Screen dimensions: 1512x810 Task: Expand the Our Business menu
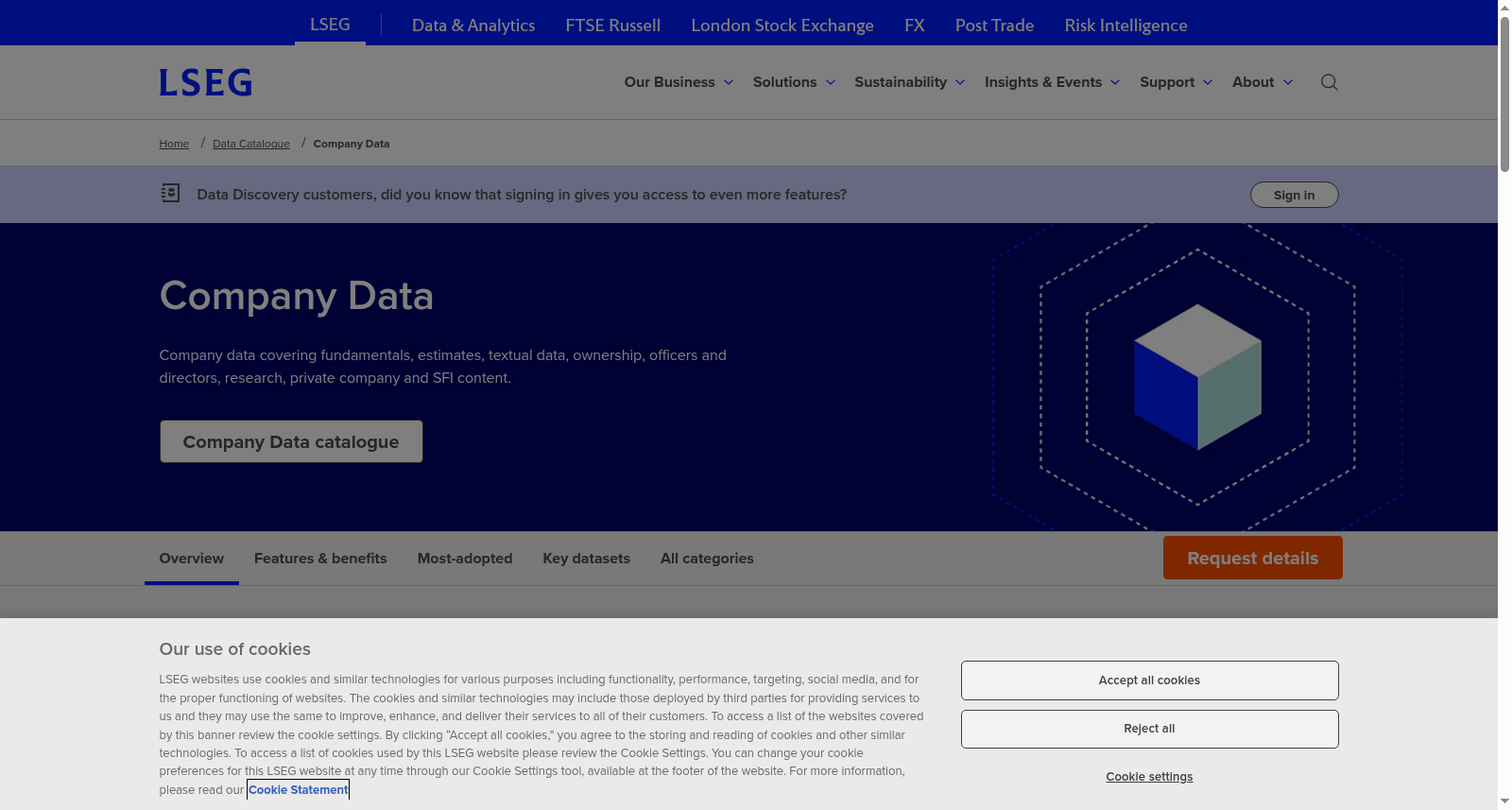click(679, 82)
